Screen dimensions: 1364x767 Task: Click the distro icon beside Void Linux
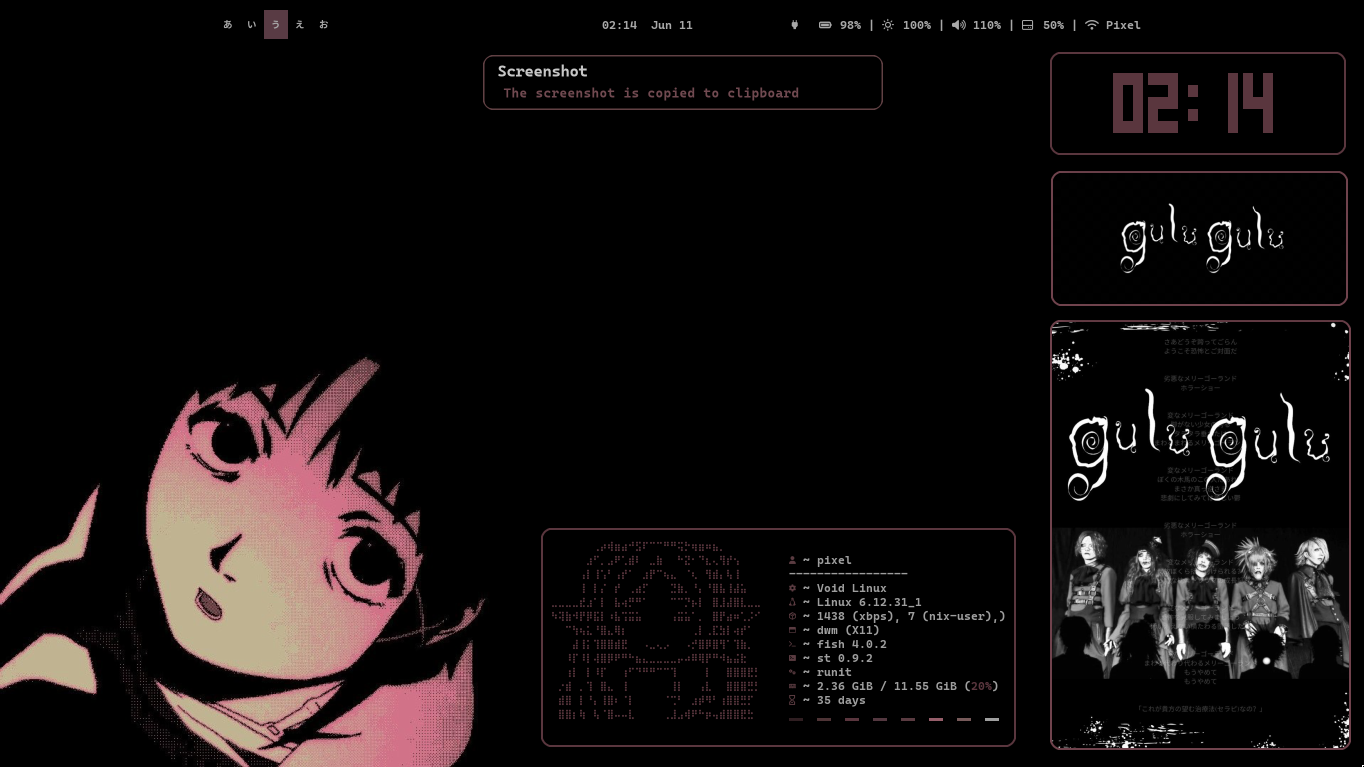pos(792,589)
